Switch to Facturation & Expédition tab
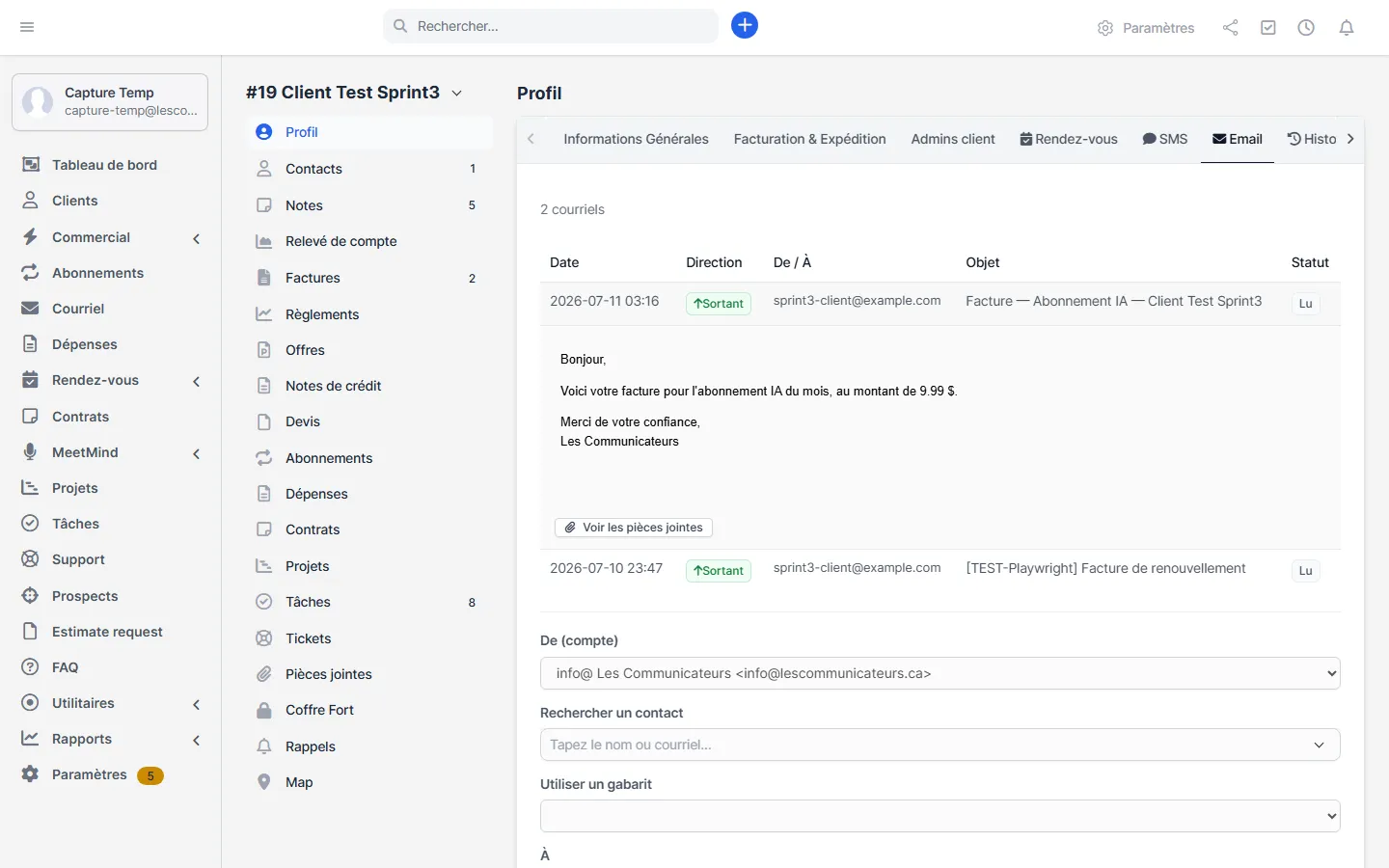The image size is (1389, 868). (x=809, y=139)
